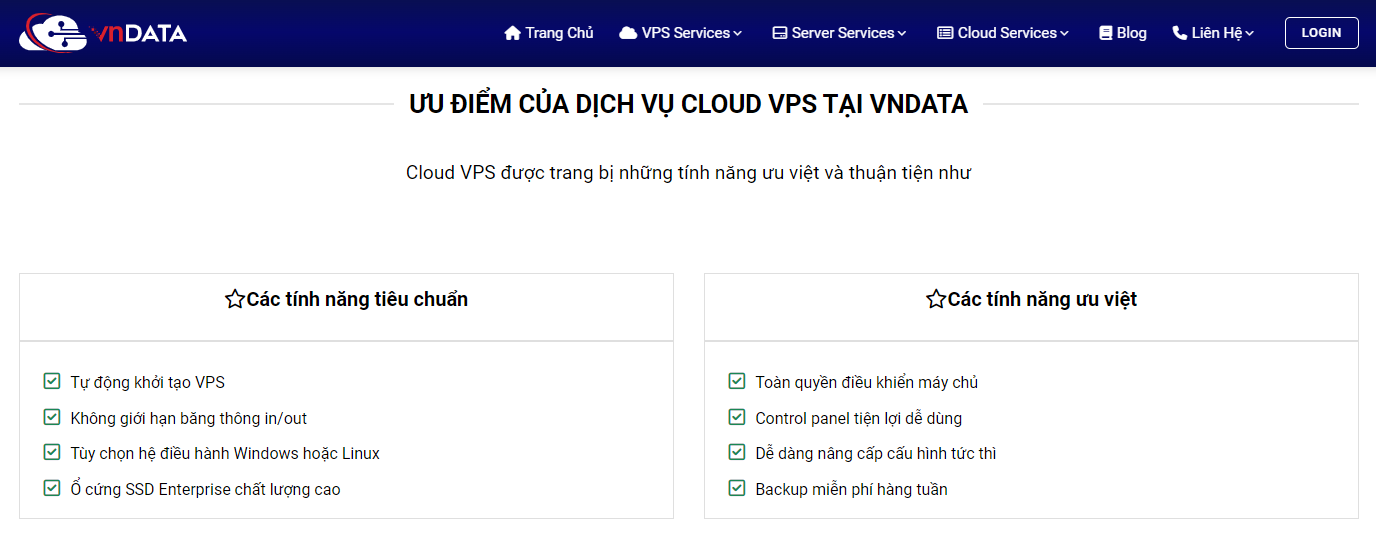Click the text Dễ dàng nâng cấp cấu hình tức thì
This screenshot has width=1376, height=533.
(876, 453)
